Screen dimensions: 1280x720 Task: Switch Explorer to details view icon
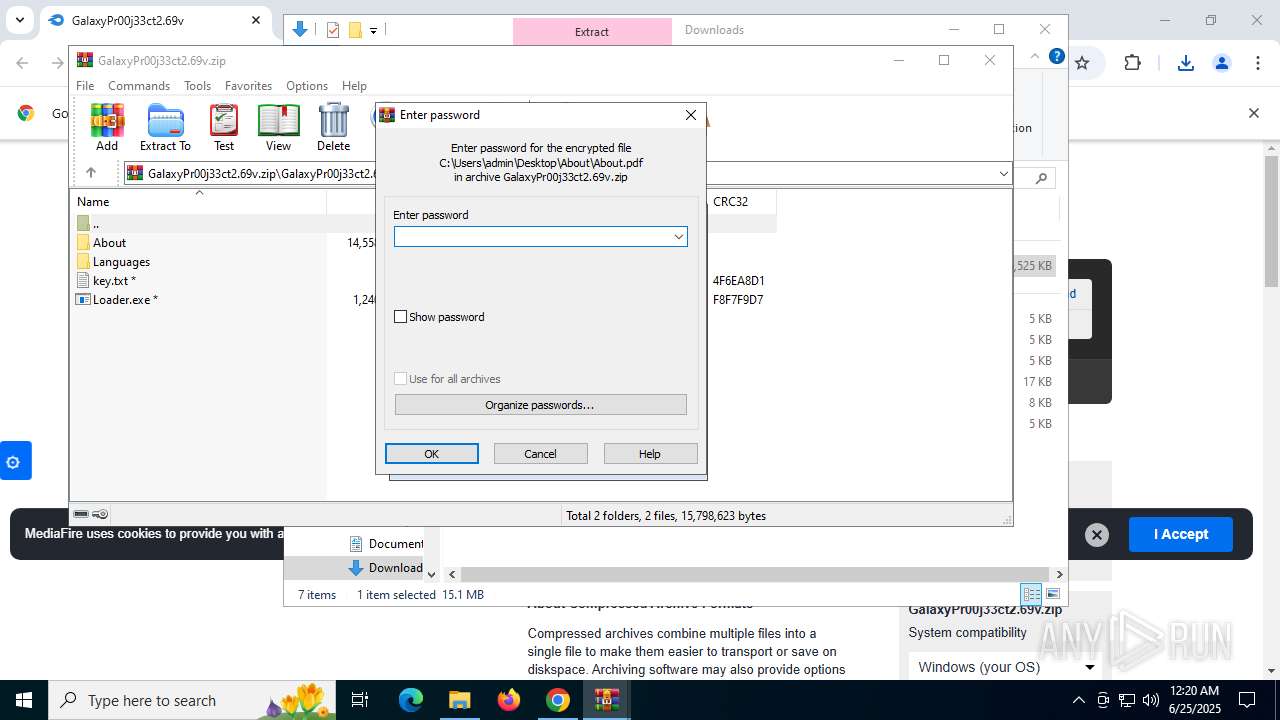click(1031, 594)
